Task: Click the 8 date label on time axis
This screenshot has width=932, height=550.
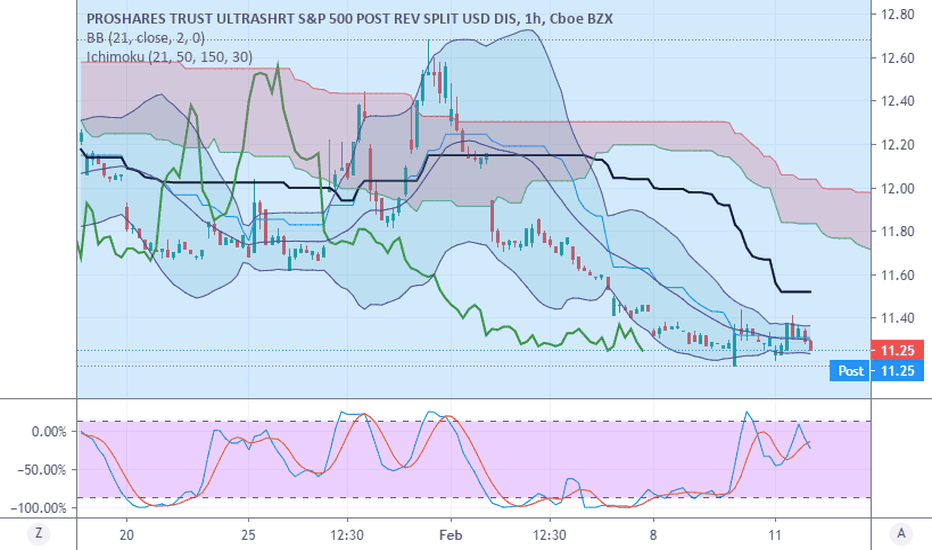Action: pos(653,535)
